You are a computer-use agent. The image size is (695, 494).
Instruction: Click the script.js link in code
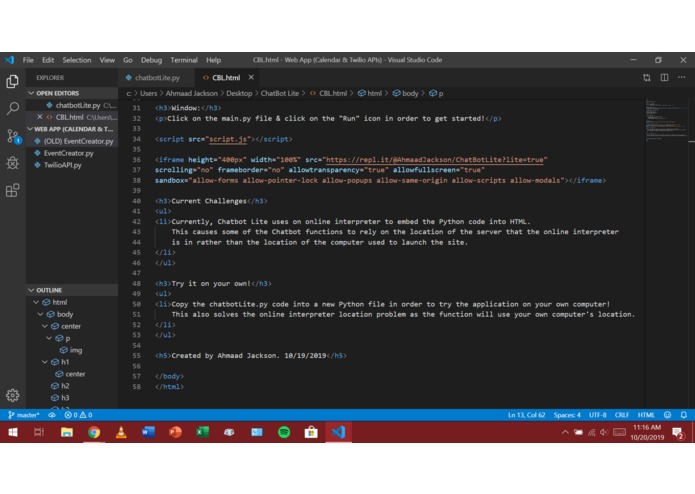point(228,139)
